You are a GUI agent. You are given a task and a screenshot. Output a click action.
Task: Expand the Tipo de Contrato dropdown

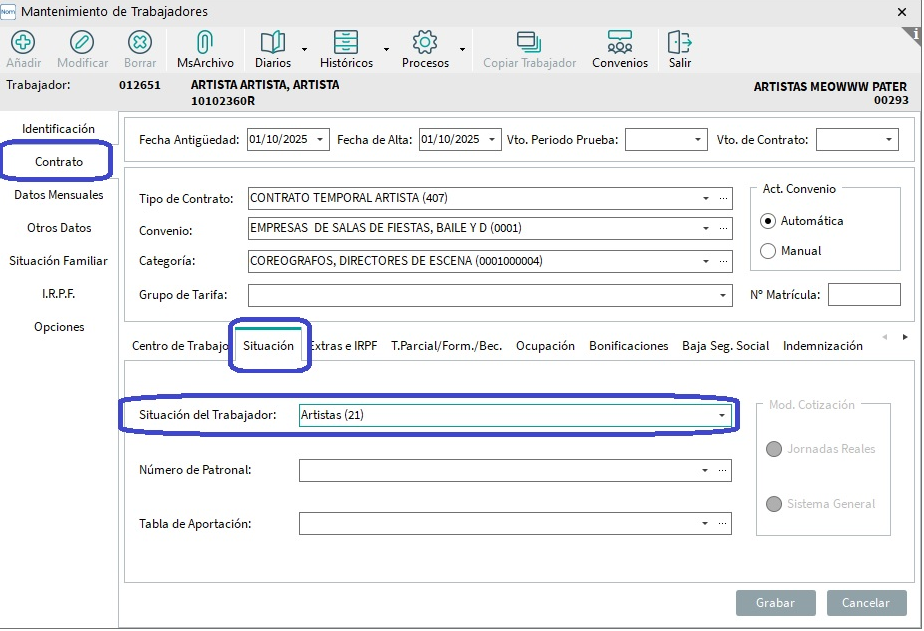[x=705, y=199]
